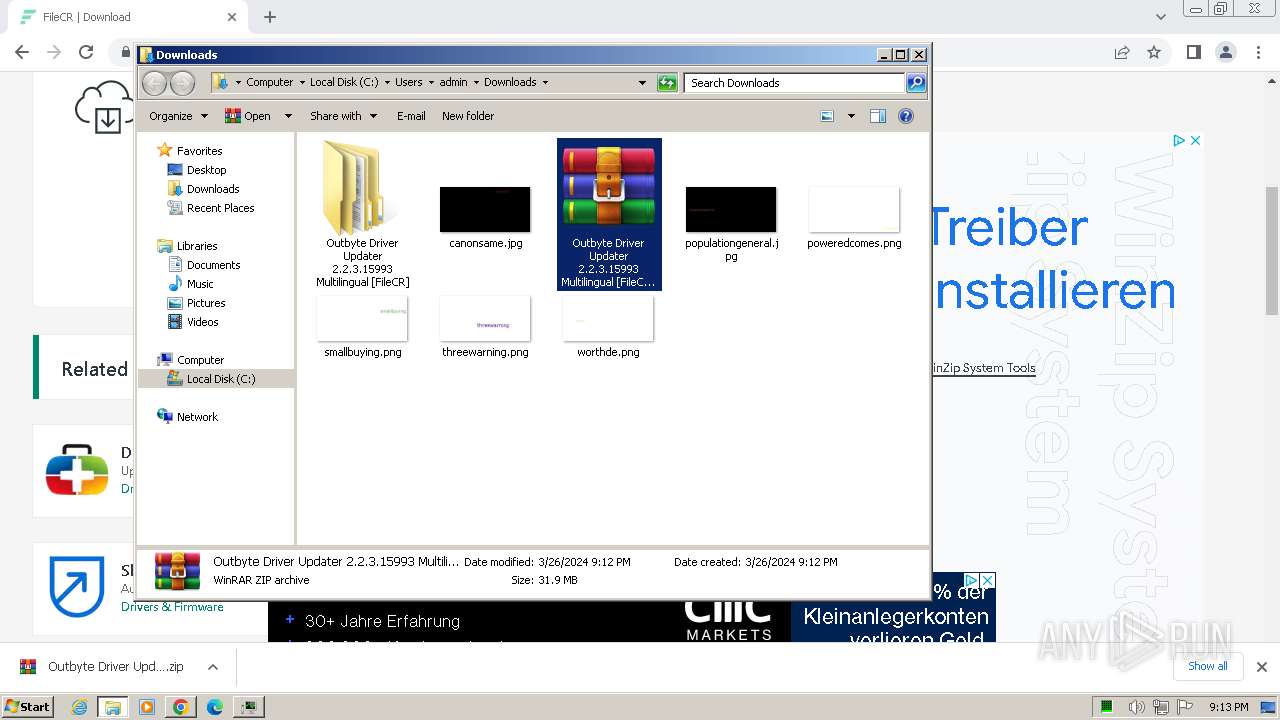
Task: Click Computer in navigation pane
Action: [200, 360]
